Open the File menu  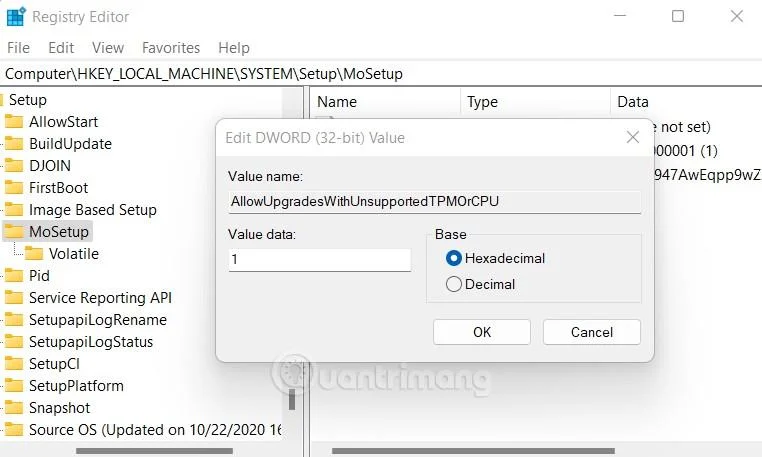pos(18,48)
